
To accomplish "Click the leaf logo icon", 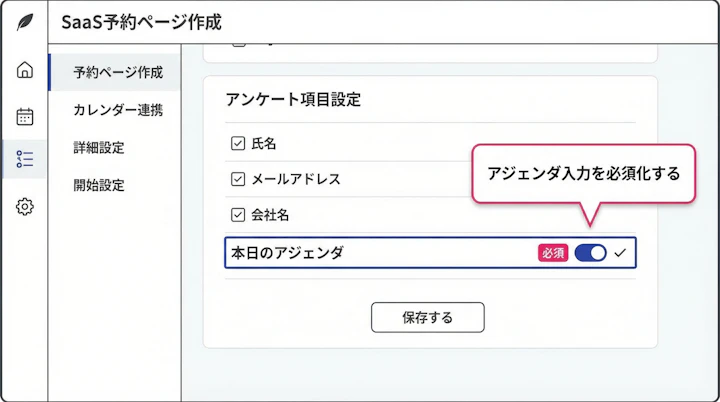I will coord(25,22).
